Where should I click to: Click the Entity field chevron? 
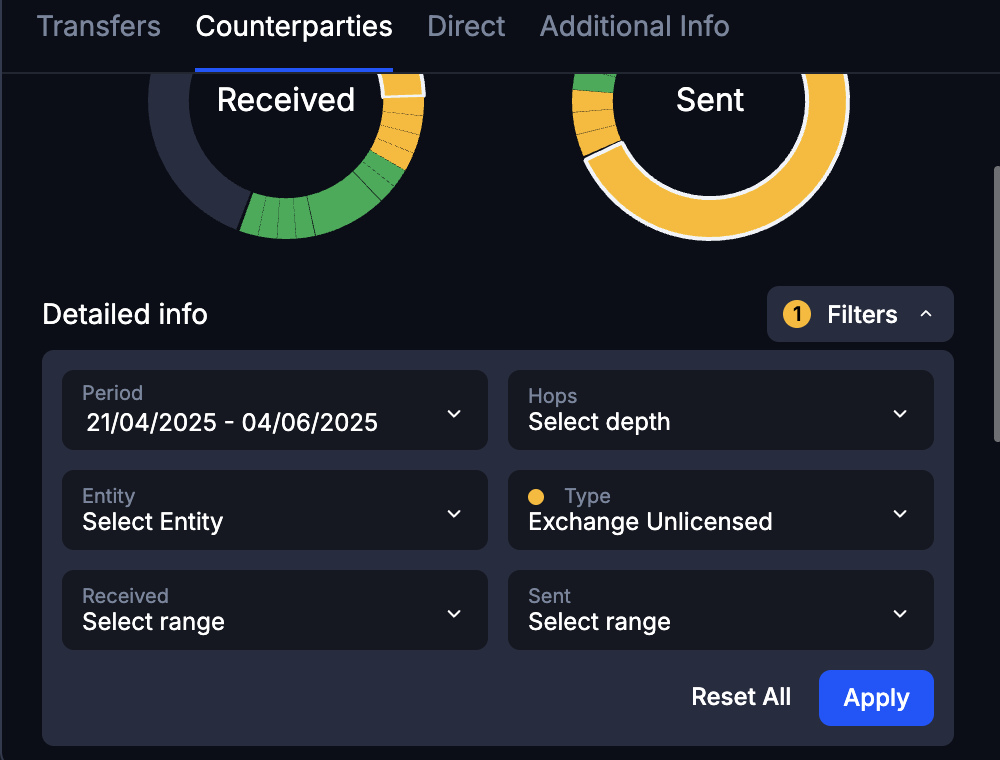click(454, 511)
